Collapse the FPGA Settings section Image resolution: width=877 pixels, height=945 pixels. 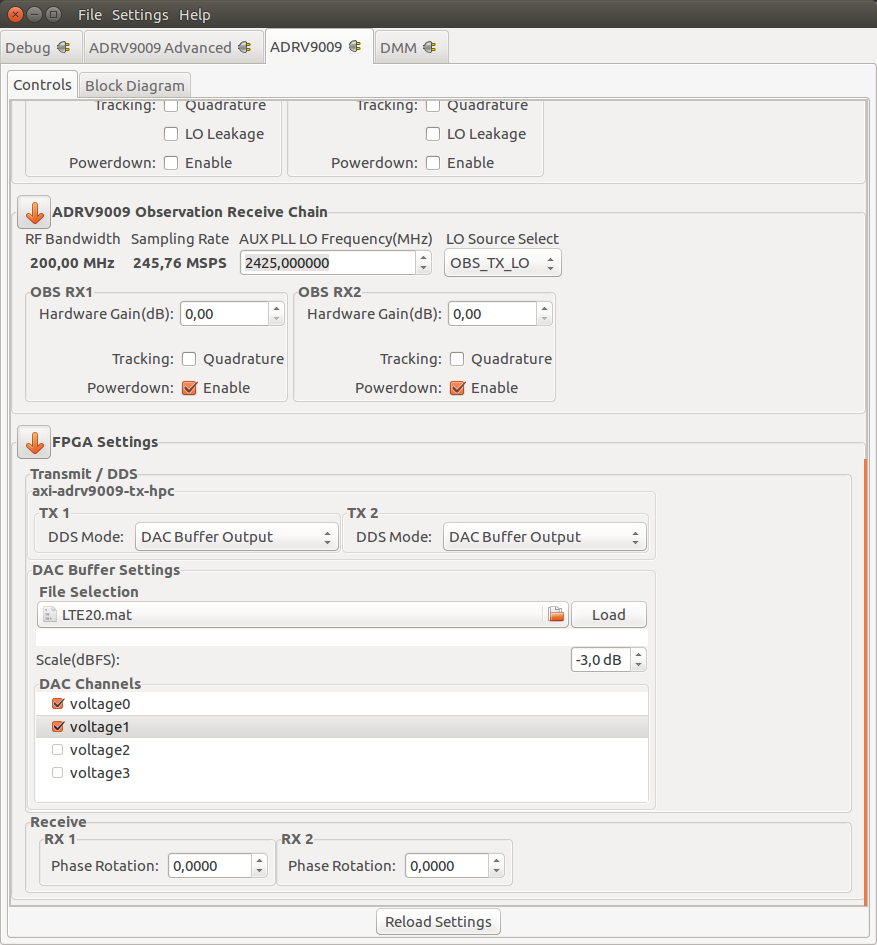coord(33,441)
